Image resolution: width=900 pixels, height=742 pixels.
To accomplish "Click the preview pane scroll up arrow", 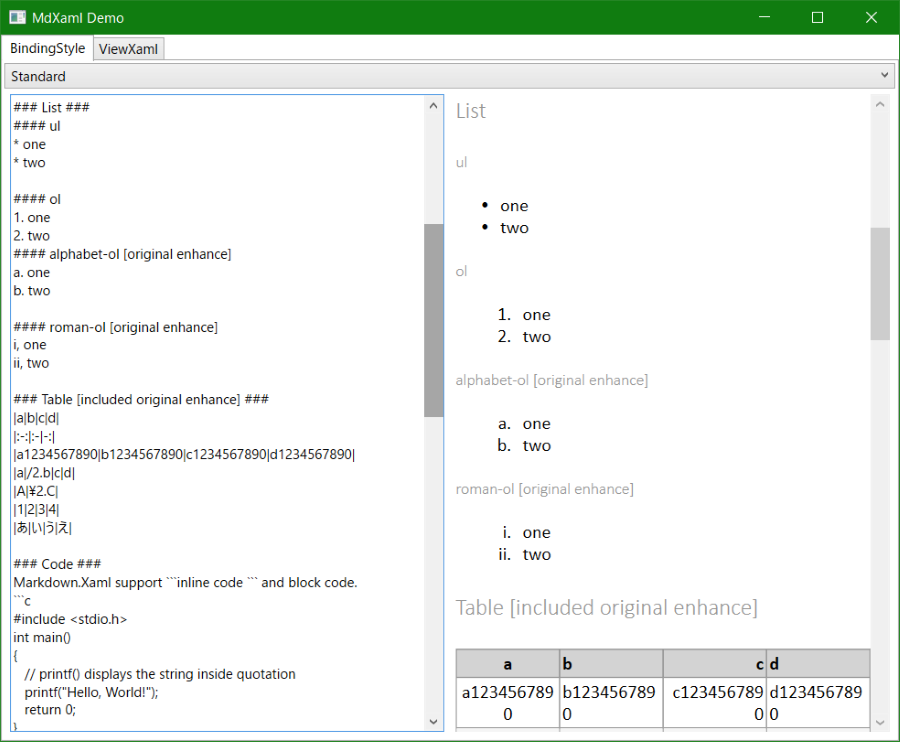I will pos(879,104).
